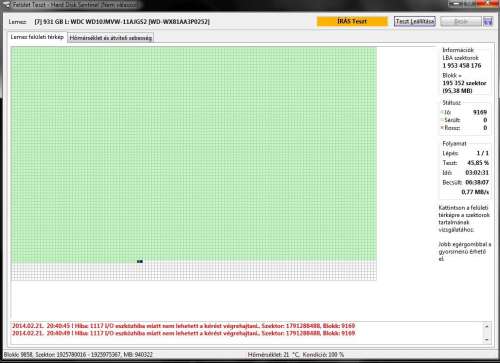The height and width of the screenshot is (363, 500).
Task: Switch to Hőmérséklet és átviteli sebesség tab
Action: 111,38
